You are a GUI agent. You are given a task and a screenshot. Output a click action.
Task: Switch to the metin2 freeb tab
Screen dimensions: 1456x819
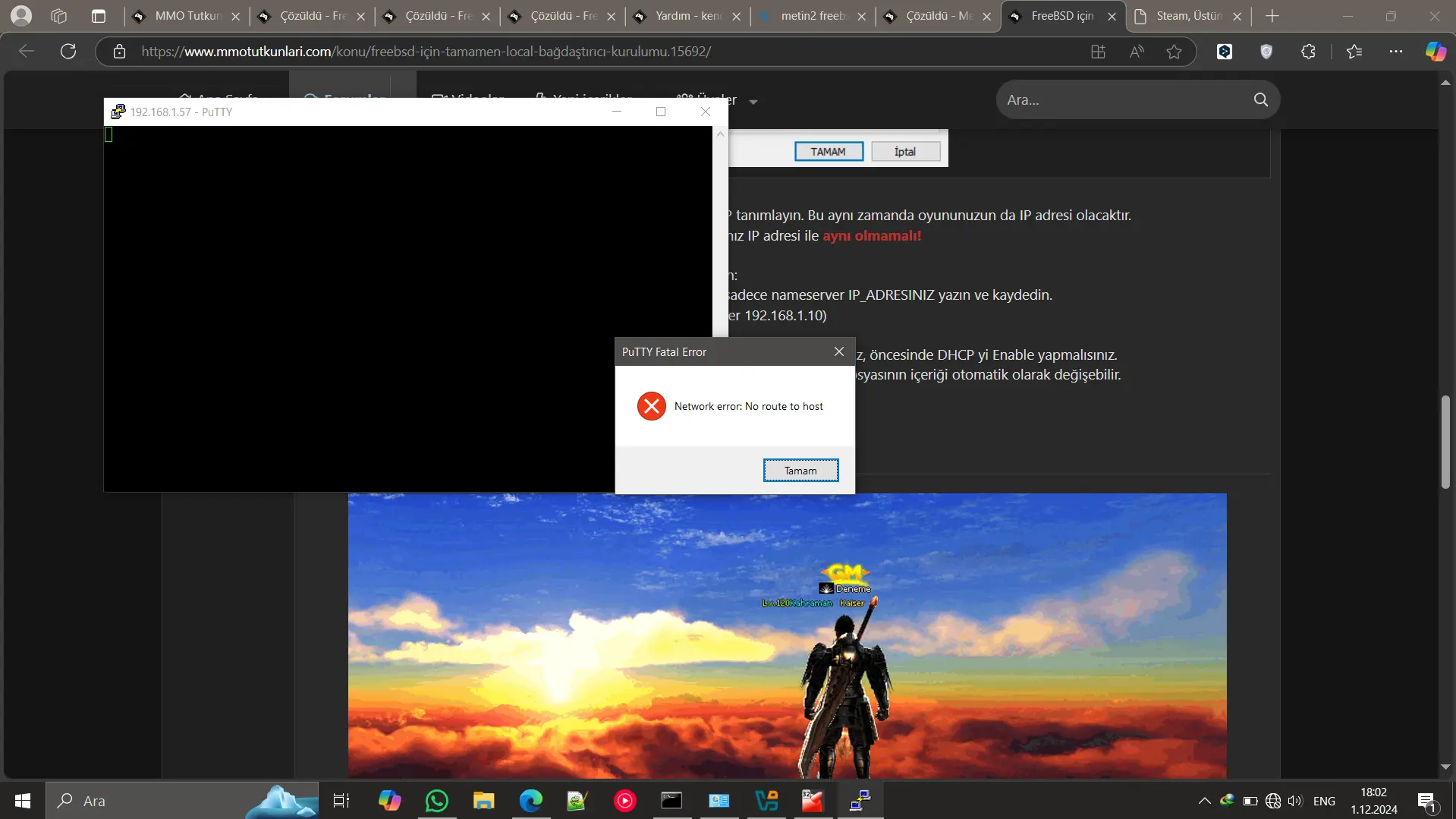click(812, 16)
